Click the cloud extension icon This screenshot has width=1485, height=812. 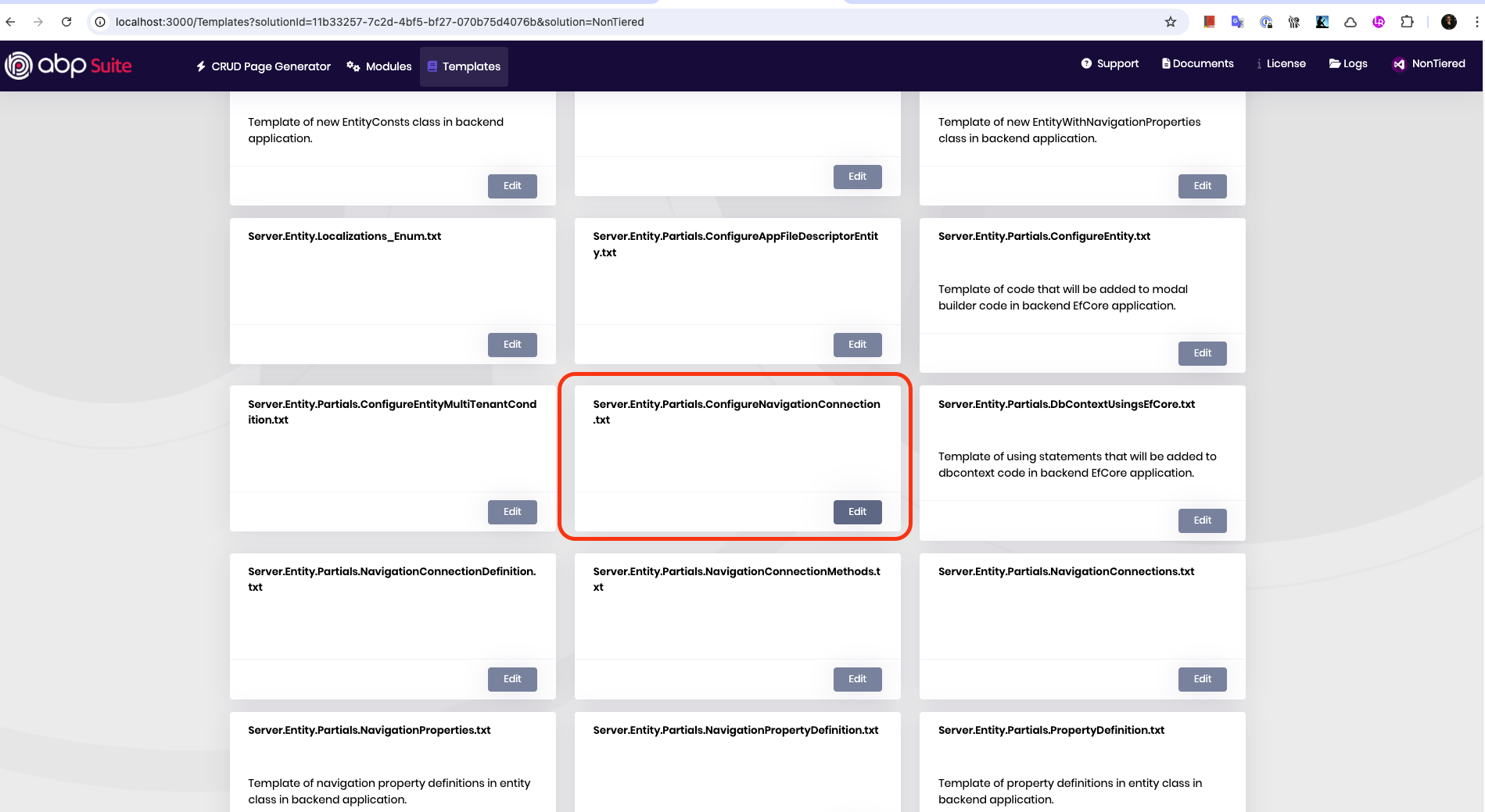pyautogui.click(x=1350, y=22)
